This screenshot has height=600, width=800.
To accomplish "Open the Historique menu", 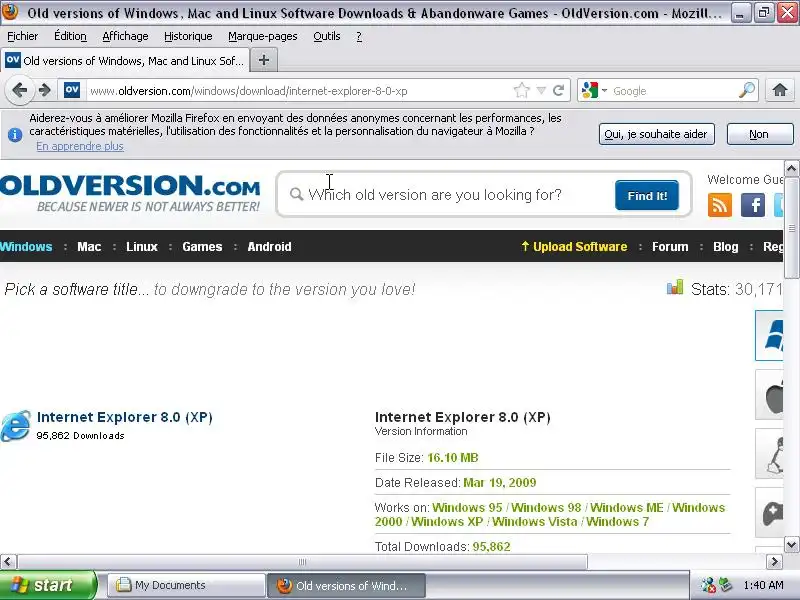I will [188, 36].
